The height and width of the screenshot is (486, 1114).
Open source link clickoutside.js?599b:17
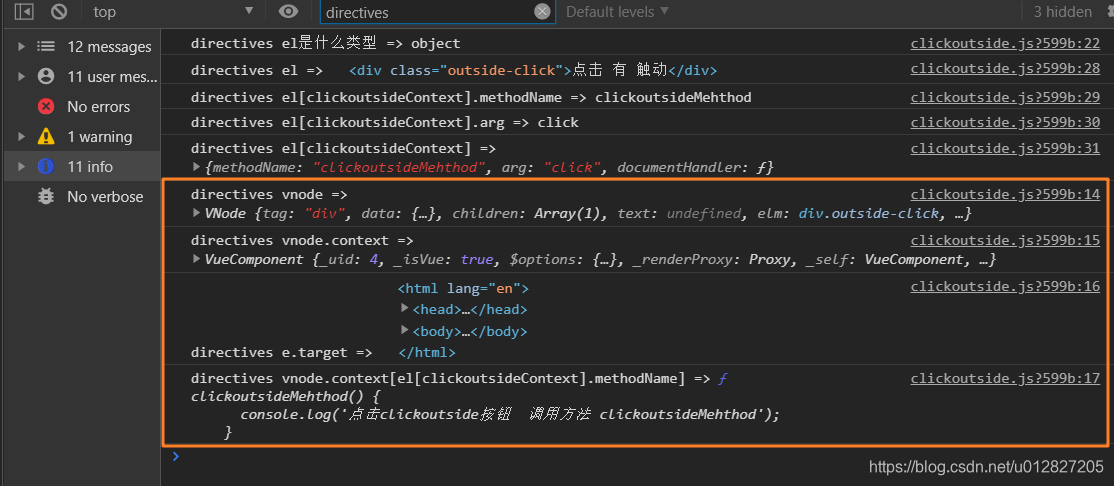coord(1005,379)
